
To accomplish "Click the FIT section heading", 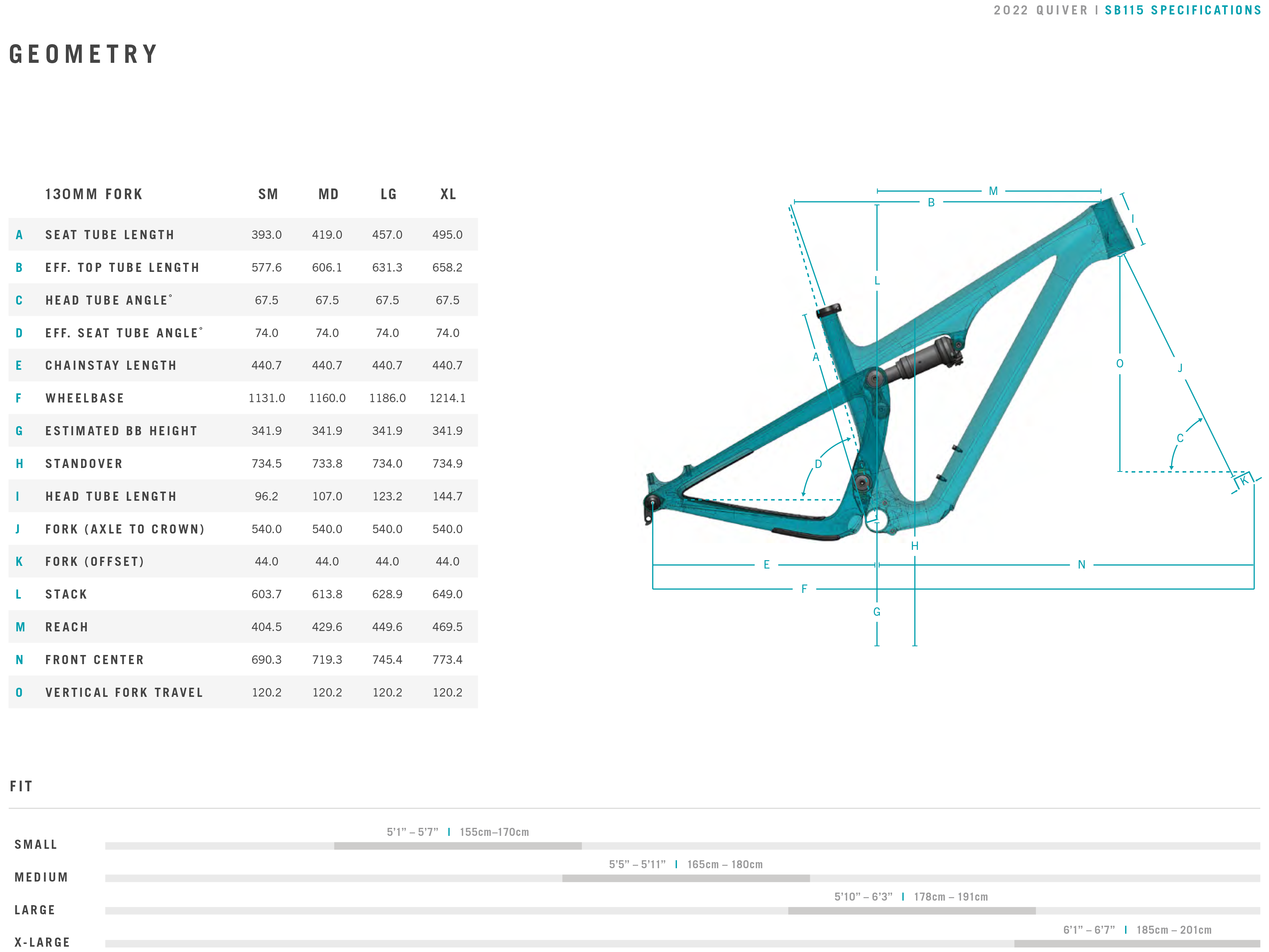I will 21,786.
